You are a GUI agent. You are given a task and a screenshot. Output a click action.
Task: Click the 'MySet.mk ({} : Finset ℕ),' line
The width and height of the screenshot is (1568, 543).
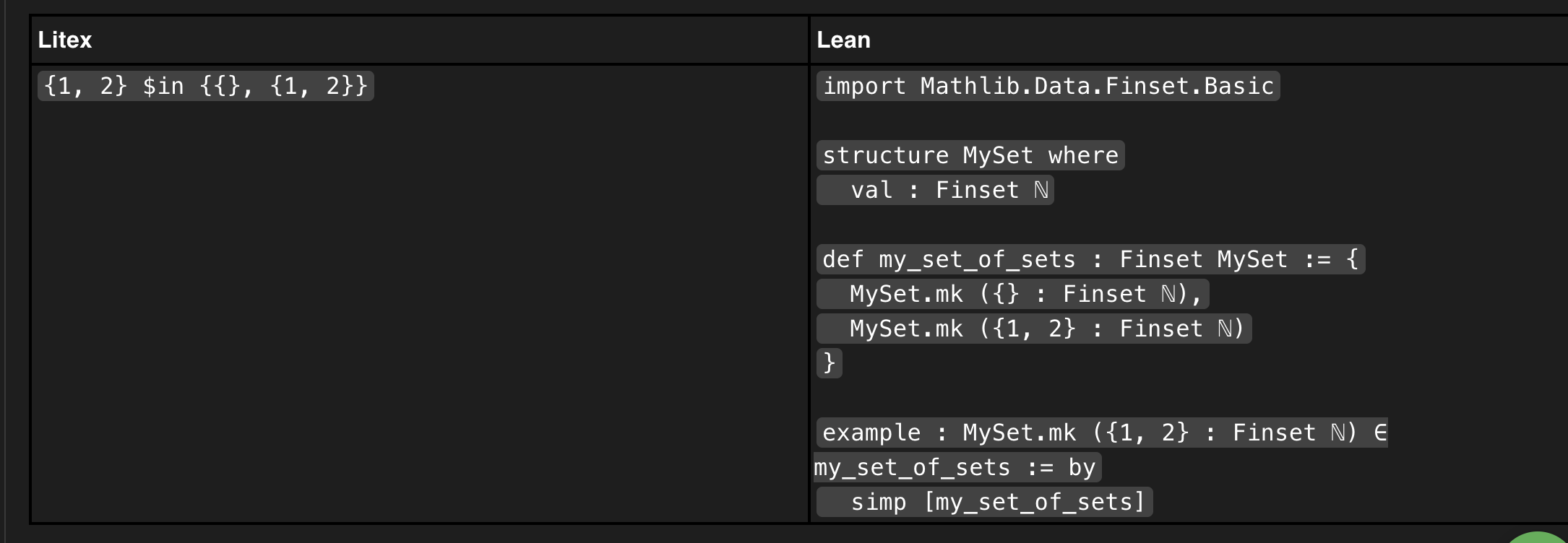pyautogui.click(x=1012, y=294)
